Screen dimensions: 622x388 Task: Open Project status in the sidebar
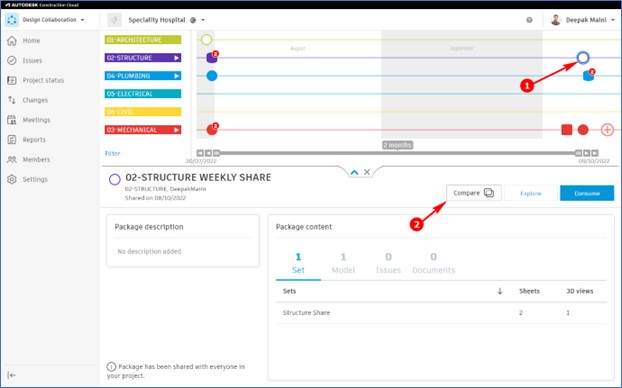tap(43, 80)
